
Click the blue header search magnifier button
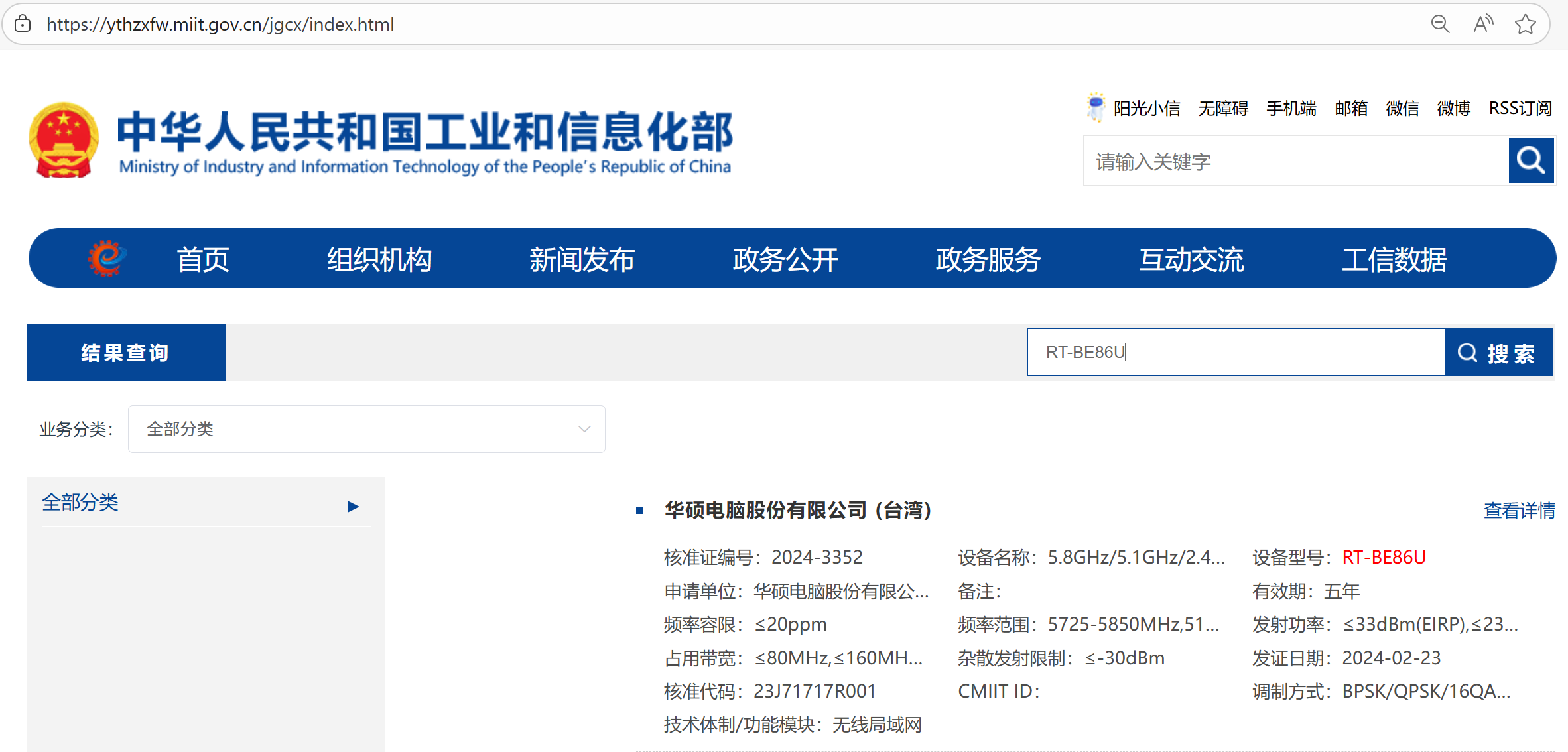click(1531, 160)
